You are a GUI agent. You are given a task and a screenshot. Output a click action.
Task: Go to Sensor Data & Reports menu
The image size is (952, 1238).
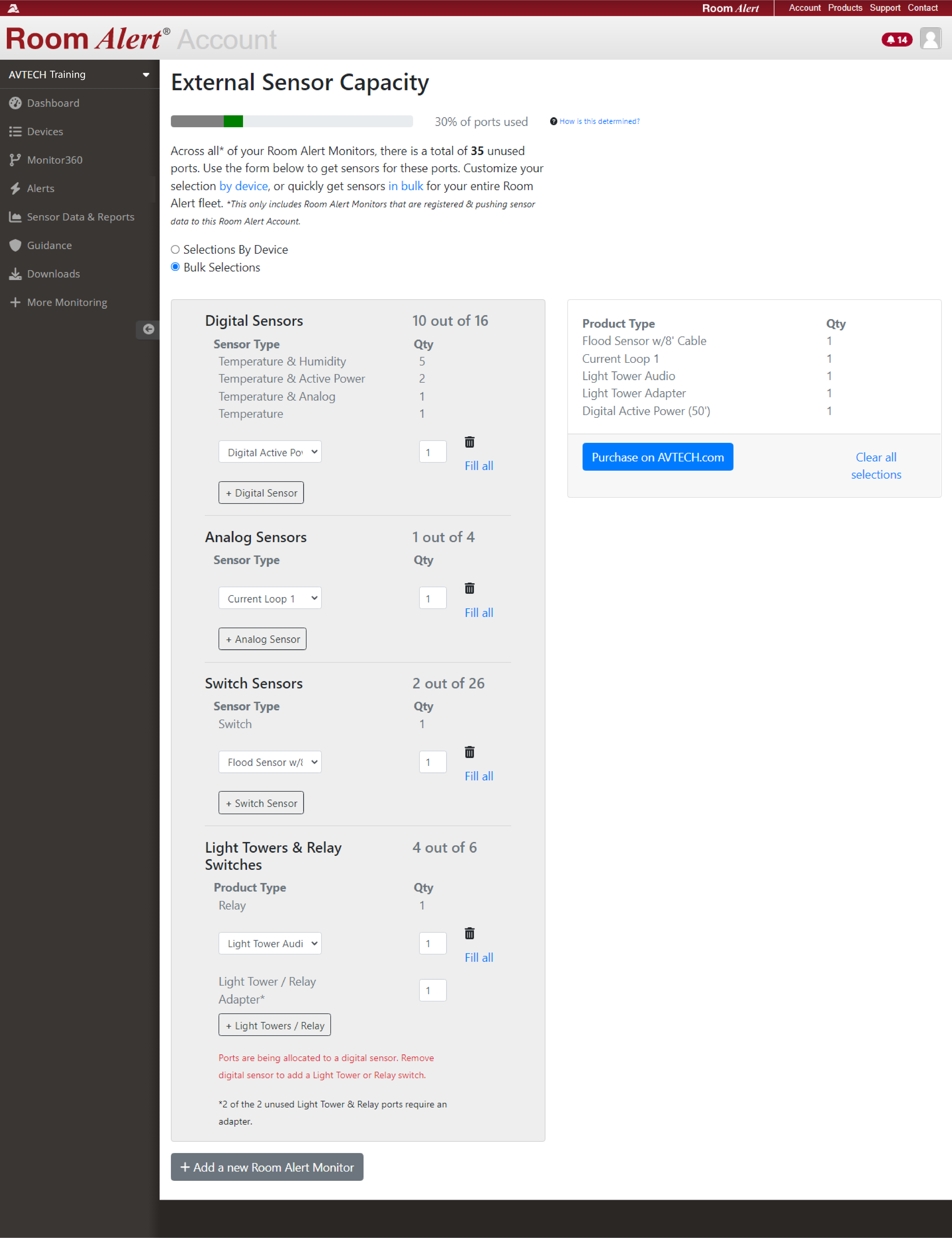click(81, 217)
